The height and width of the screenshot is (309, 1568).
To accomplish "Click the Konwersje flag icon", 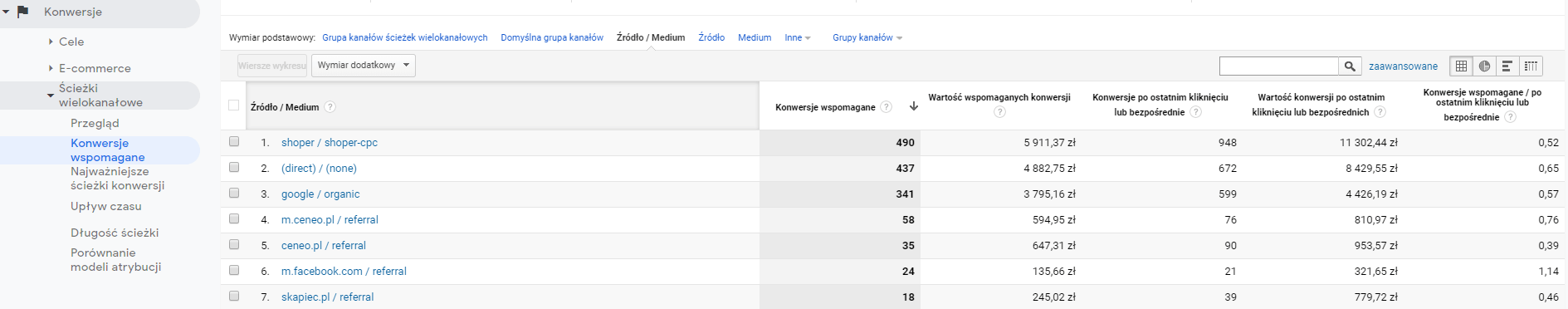I will (x=23, y=12).
